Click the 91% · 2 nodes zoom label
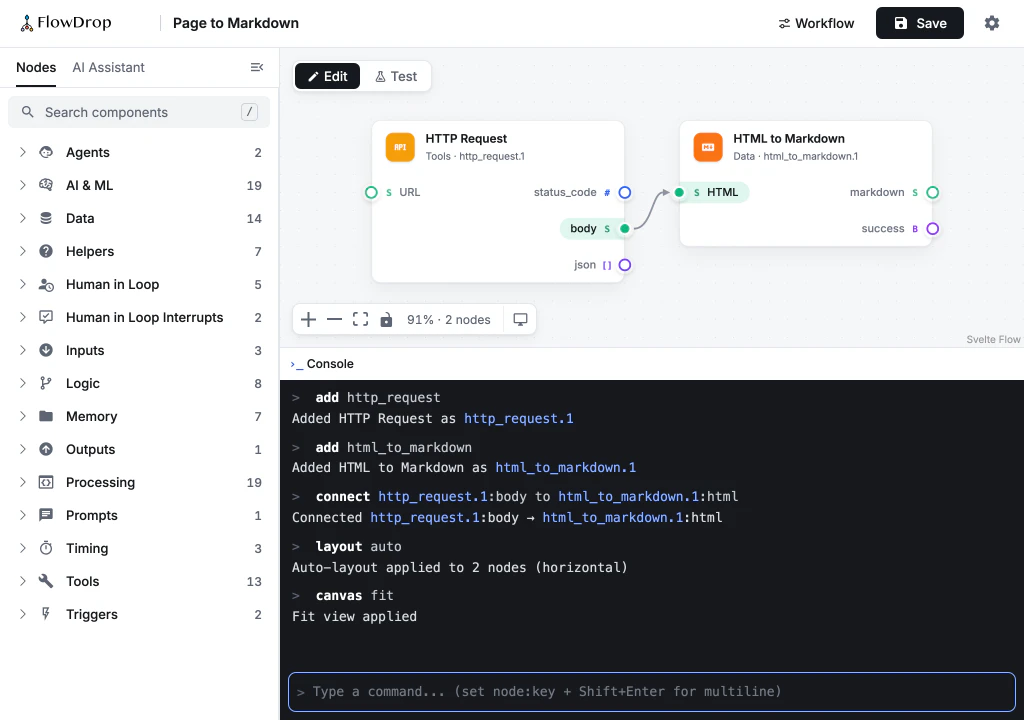1024x720 pixels. pos(449,319)
